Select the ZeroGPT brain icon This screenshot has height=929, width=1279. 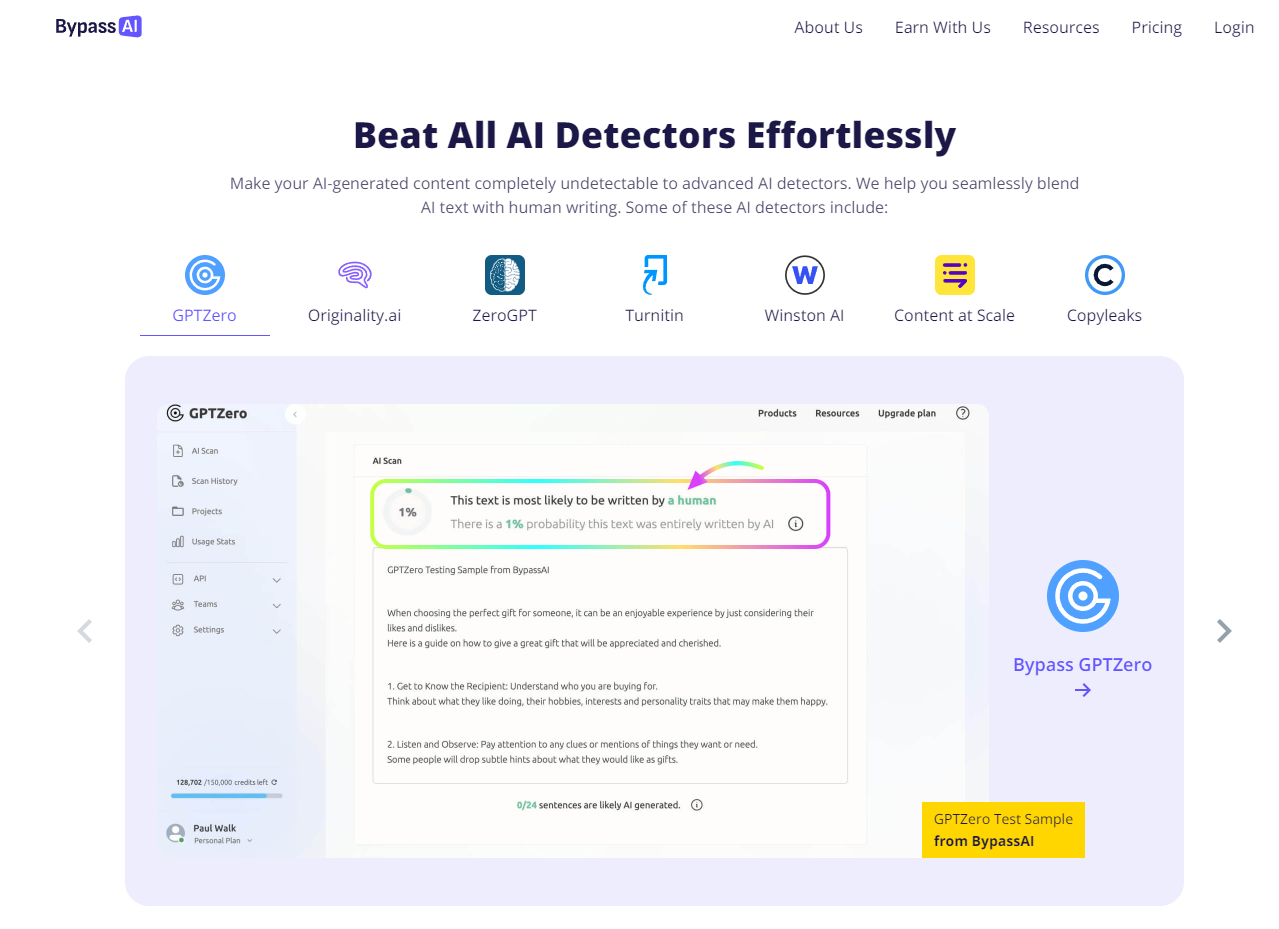[x=505, y=275]
